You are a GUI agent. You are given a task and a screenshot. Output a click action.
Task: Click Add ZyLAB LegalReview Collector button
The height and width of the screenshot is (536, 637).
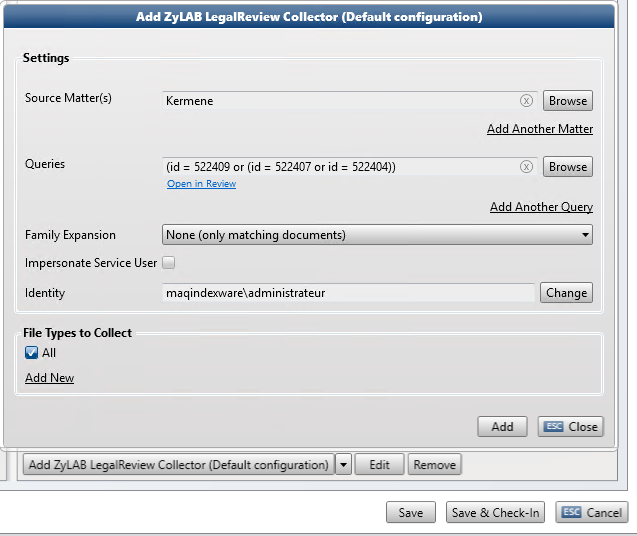pyautogui.click(x=178, y=465)
